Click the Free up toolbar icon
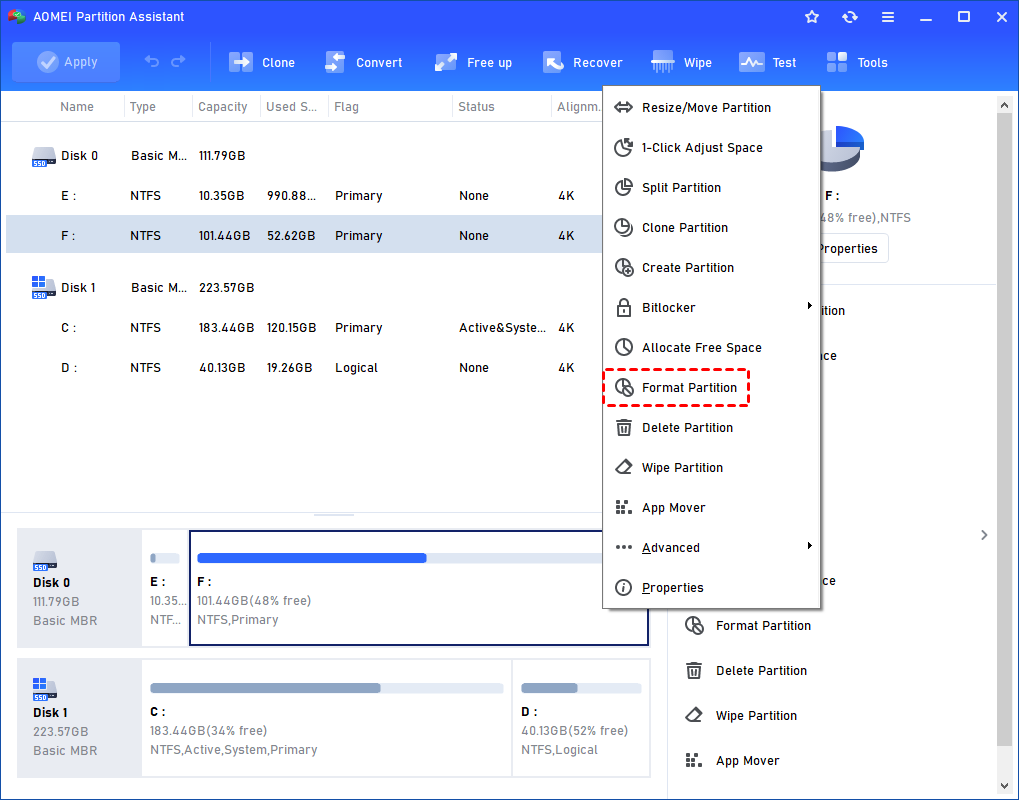Viewport: 1019px width, 800px height. [x=446, y=62]
